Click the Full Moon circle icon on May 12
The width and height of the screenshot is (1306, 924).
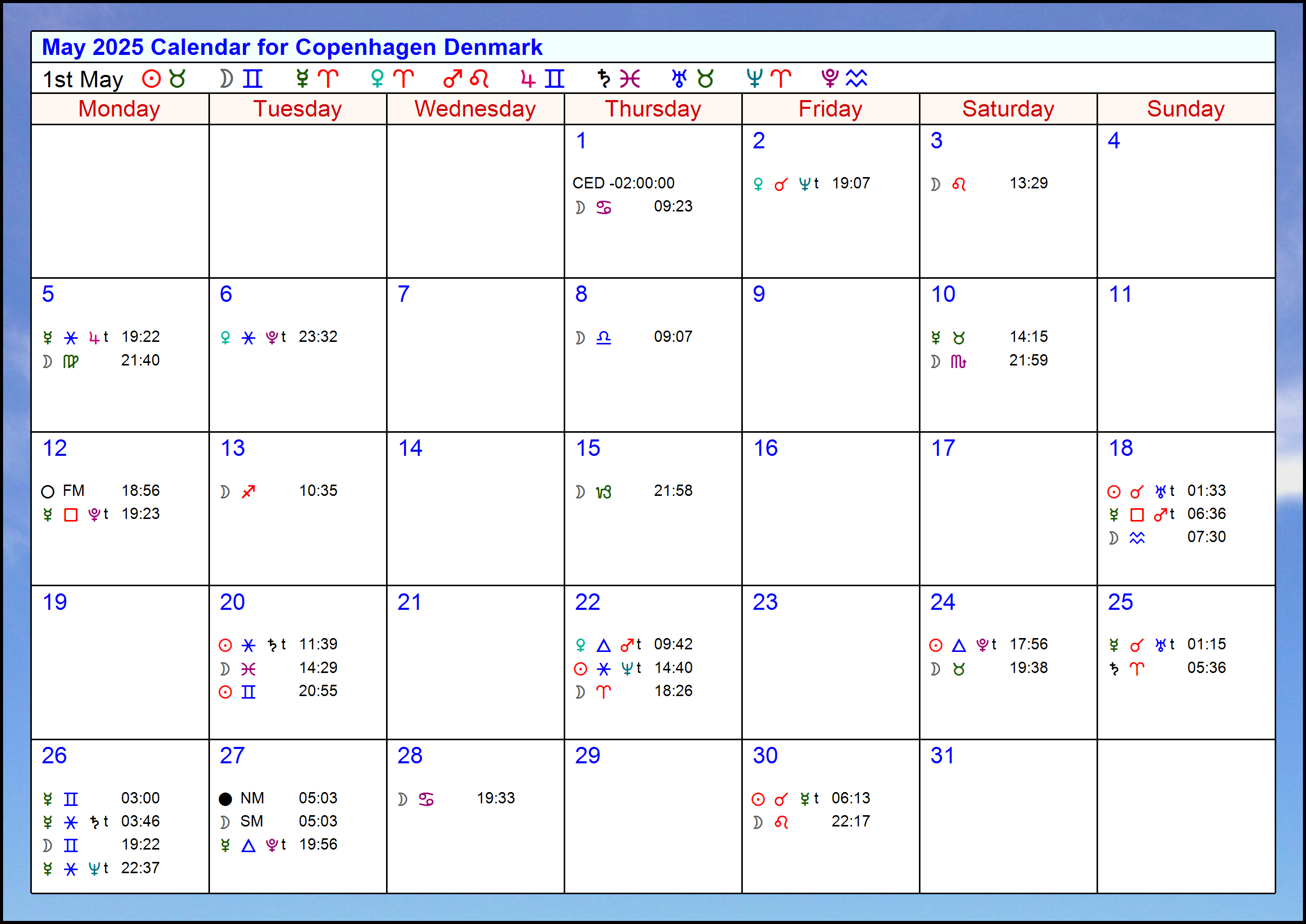(48, 492)
